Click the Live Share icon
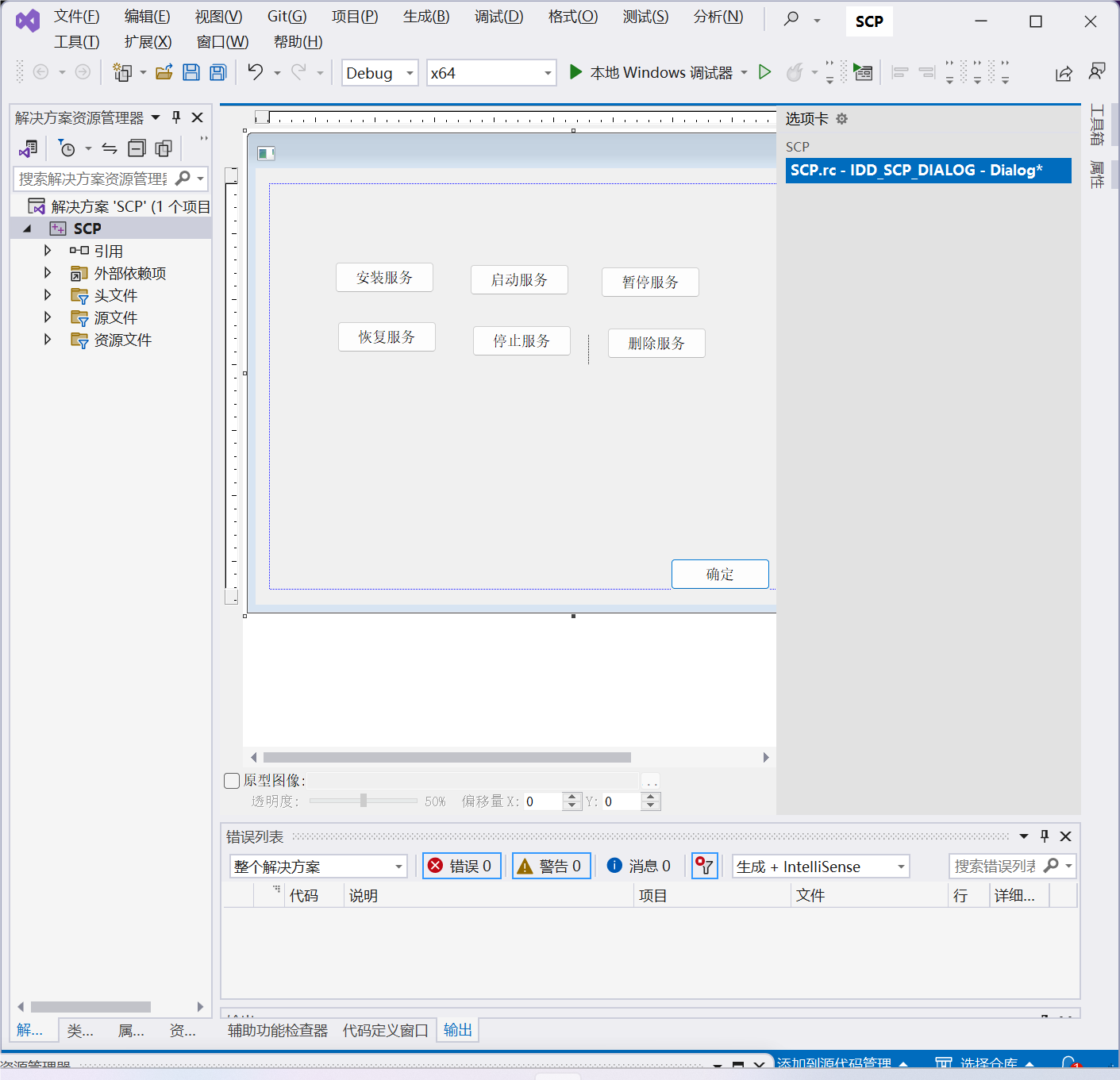The image size is (1120, 1080). click(1064, 73)
